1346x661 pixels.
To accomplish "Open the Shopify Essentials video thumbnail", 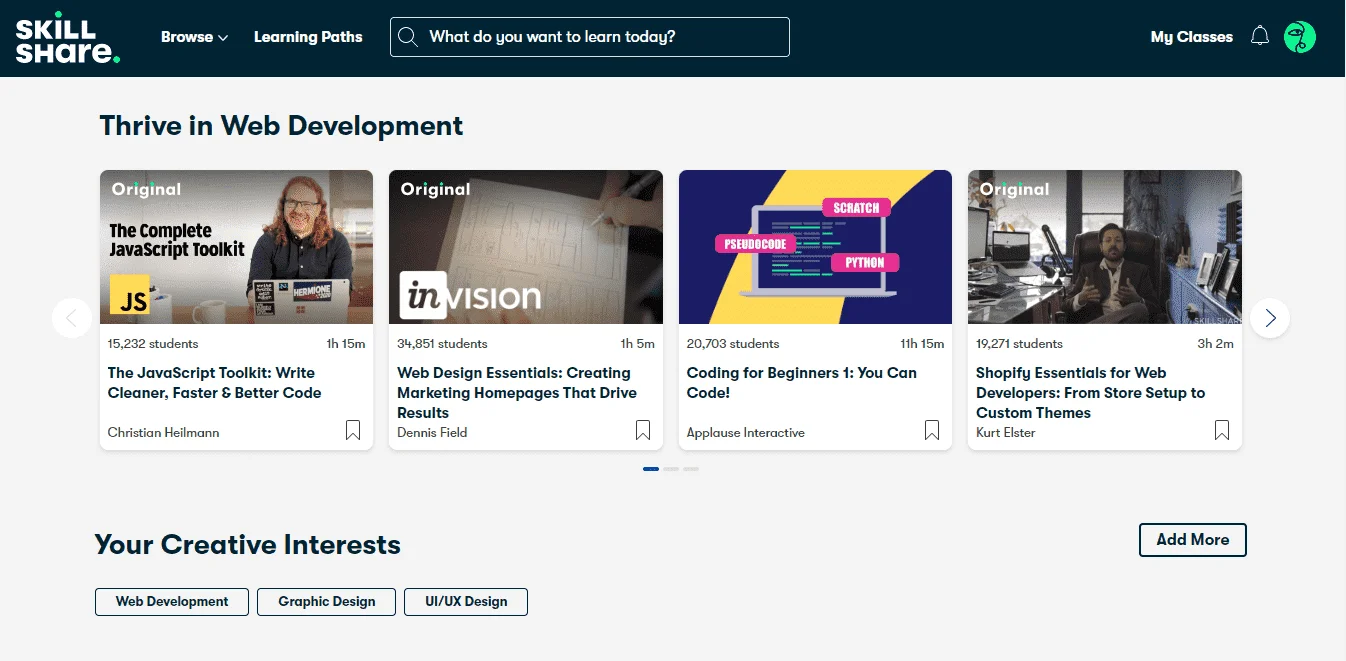I will pyautogui.click(x=1105, y=247).
